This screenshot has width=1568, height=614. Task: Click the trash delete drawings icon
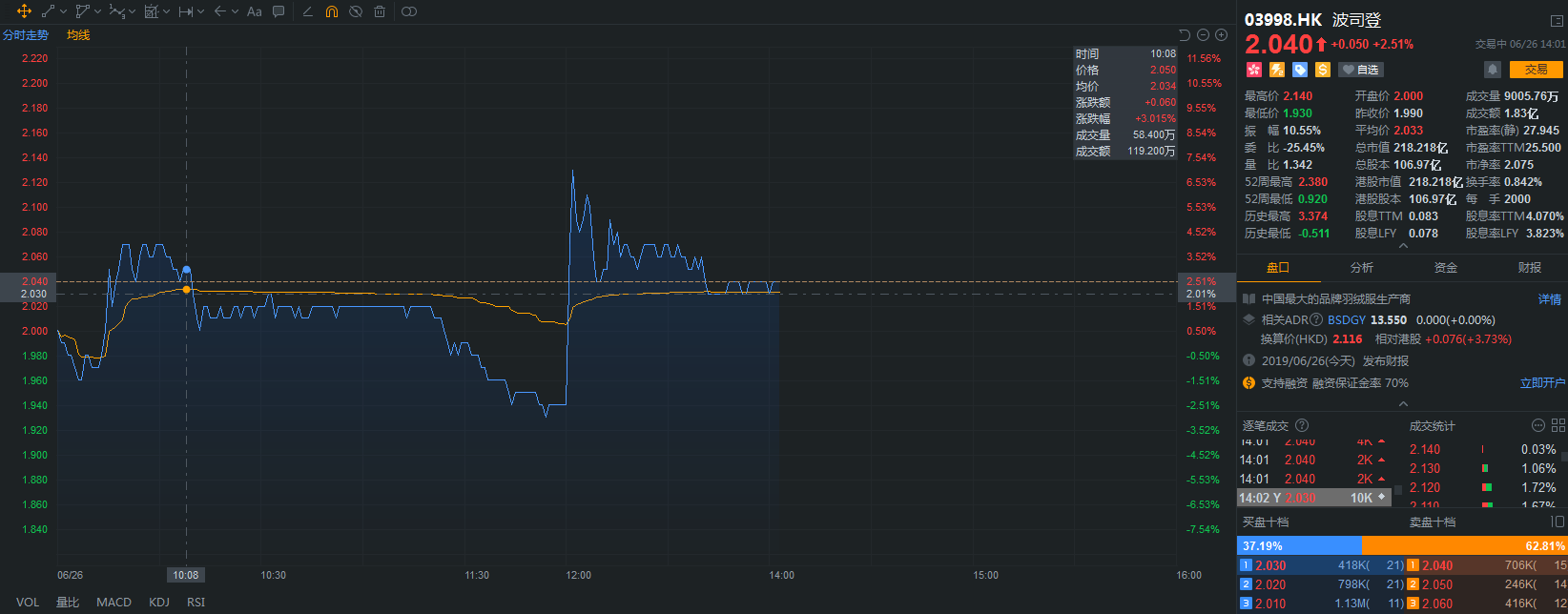380,11
